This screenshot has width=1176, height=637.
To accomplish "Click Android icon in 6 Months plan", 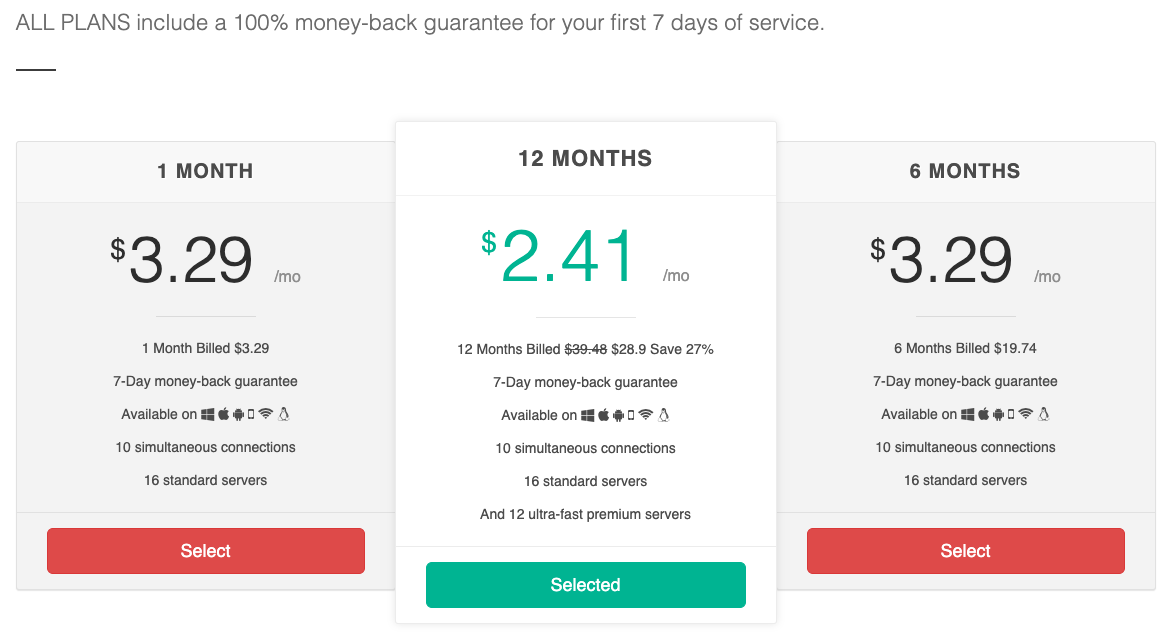I will [x=998, y=414].
